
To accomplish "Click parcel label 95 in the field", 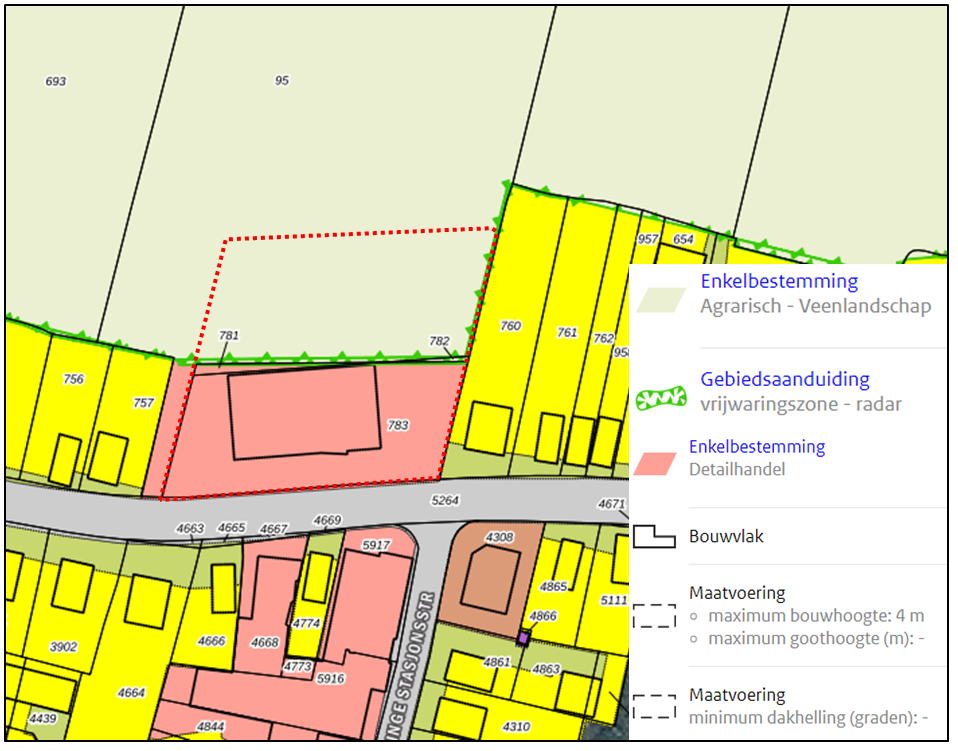I will pos(282,80).
